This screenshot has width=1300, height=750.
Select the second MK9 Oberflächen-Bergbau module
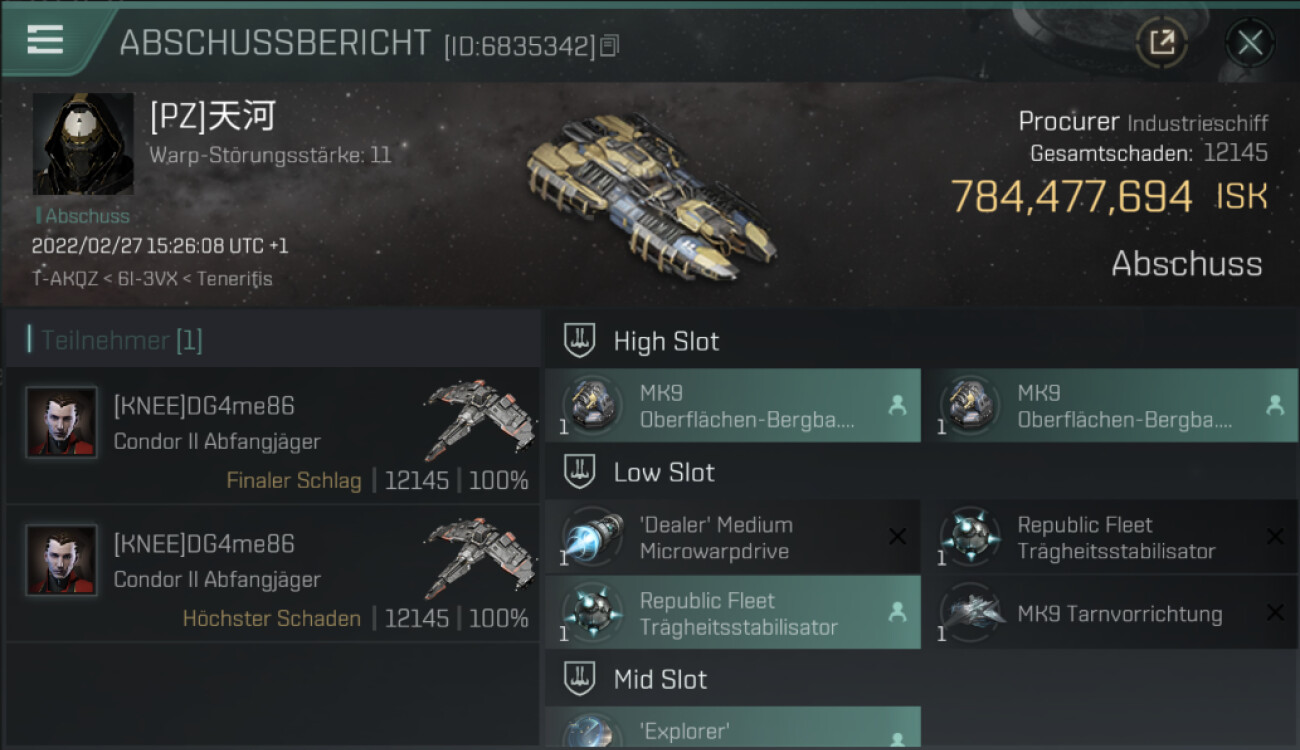click(x=1111, y=405)
